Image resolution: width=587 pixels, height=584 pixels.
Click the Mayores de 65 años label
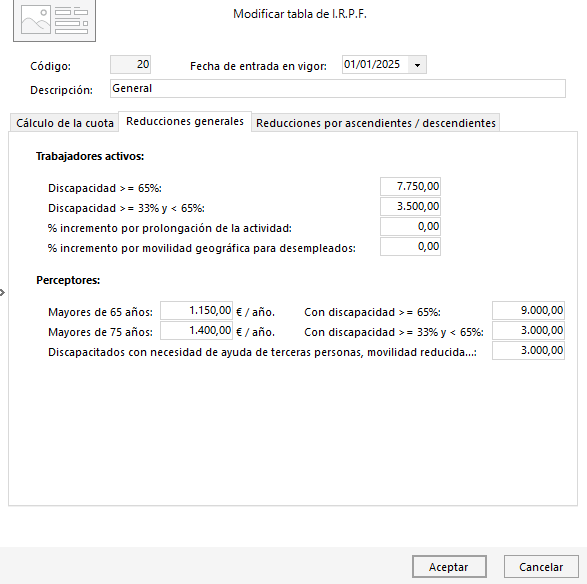tap(100, 312)
